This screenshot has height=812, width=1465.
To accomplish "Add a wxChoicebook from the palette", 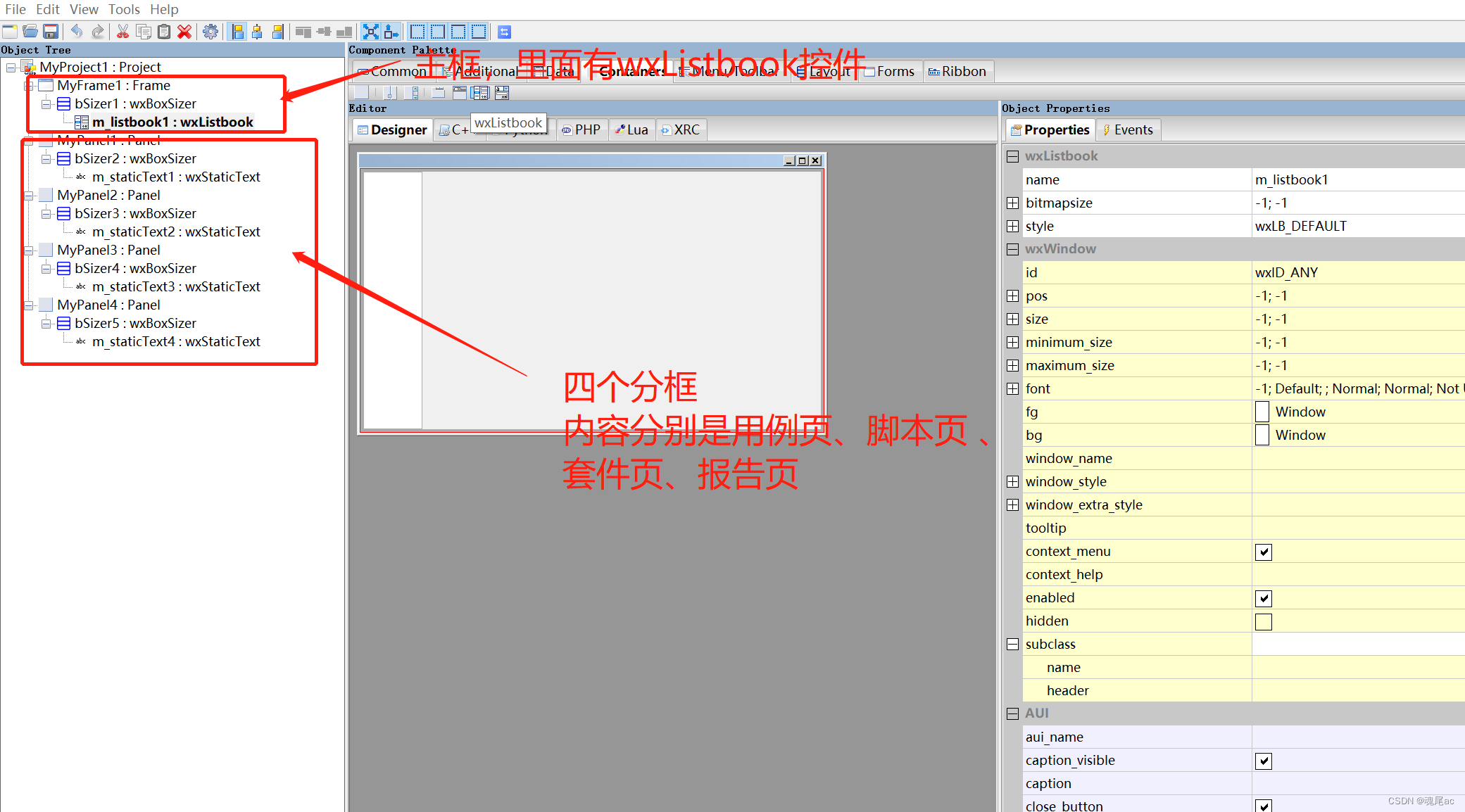I will 502,93.
